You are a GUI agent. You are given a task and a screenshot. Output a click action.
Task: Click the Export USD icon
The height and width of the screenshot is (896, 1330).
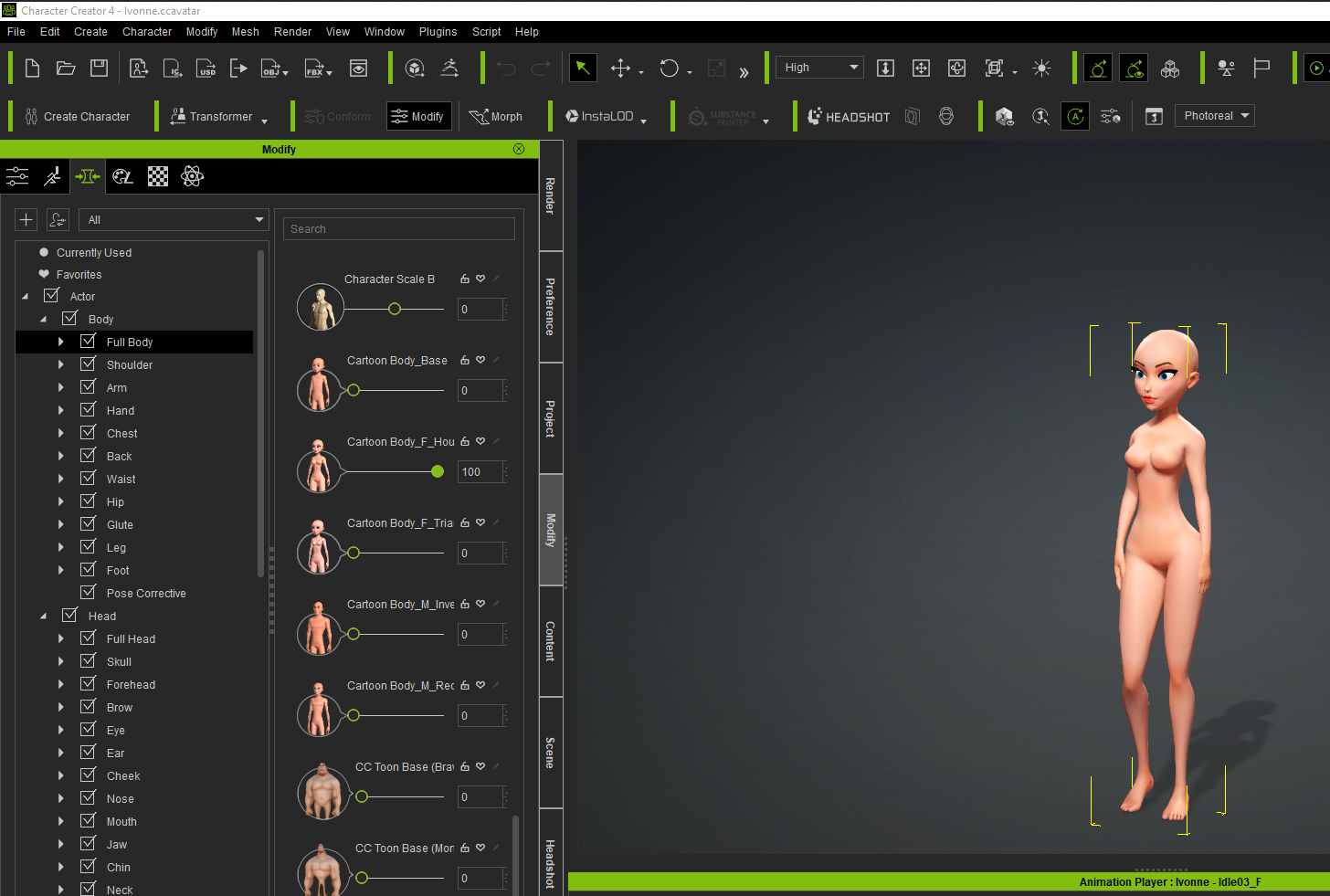click(206, 68)
